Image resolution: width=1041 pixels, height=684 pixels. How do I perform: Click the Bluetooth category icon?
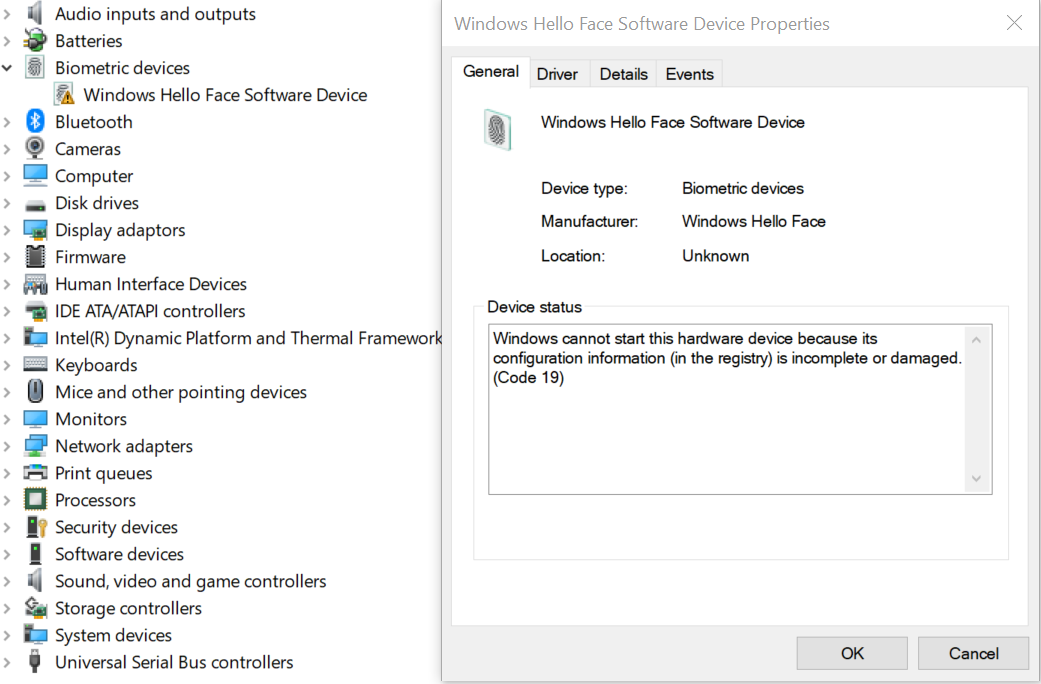[x=35, y=122]
